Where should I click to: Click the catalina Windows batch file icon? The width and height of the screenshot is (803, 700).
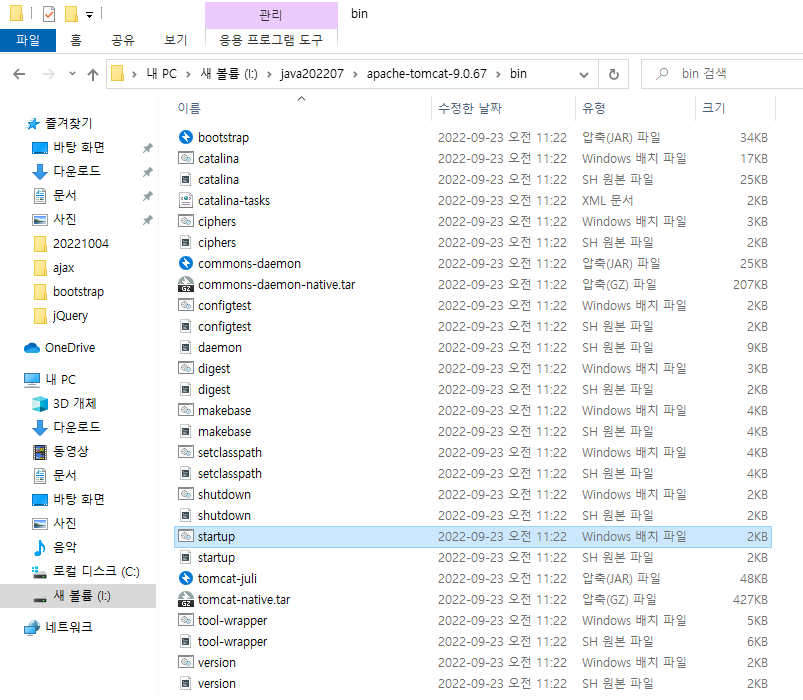185,158
